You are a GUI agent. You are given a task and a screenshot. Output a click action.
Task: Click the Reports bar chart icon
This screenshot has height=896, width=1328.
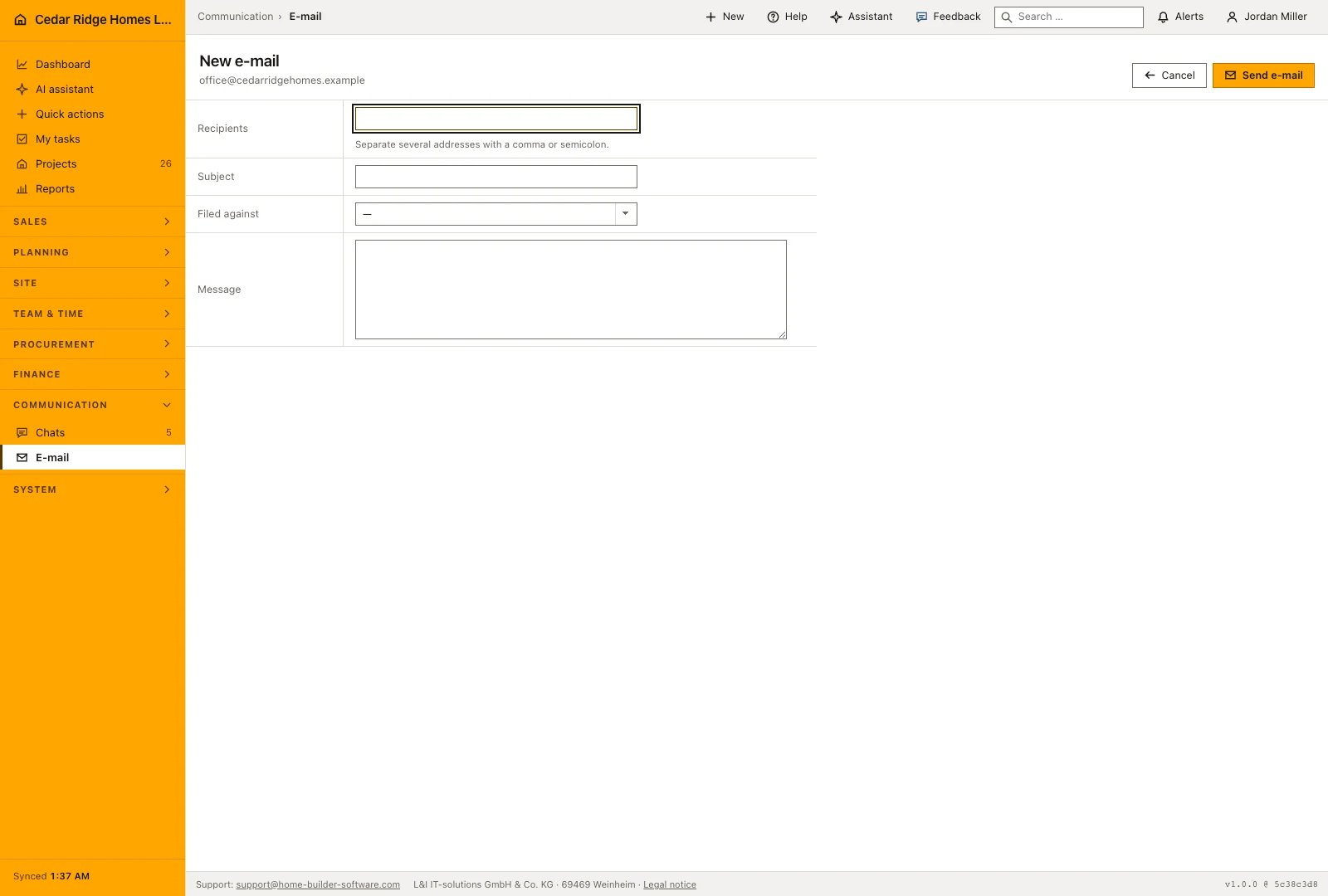22,189
